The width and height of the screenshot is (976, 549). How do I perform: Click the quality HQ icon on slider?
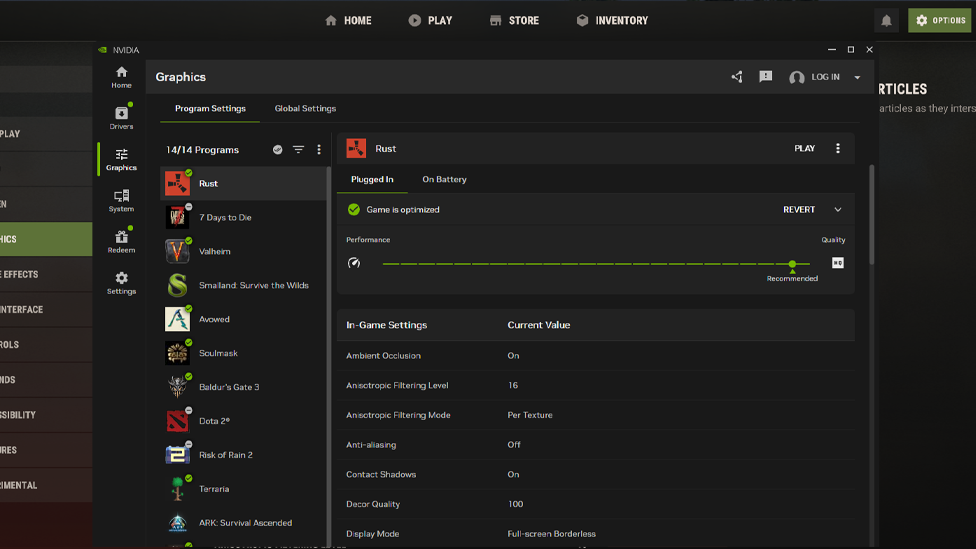(x=838, y=263)
